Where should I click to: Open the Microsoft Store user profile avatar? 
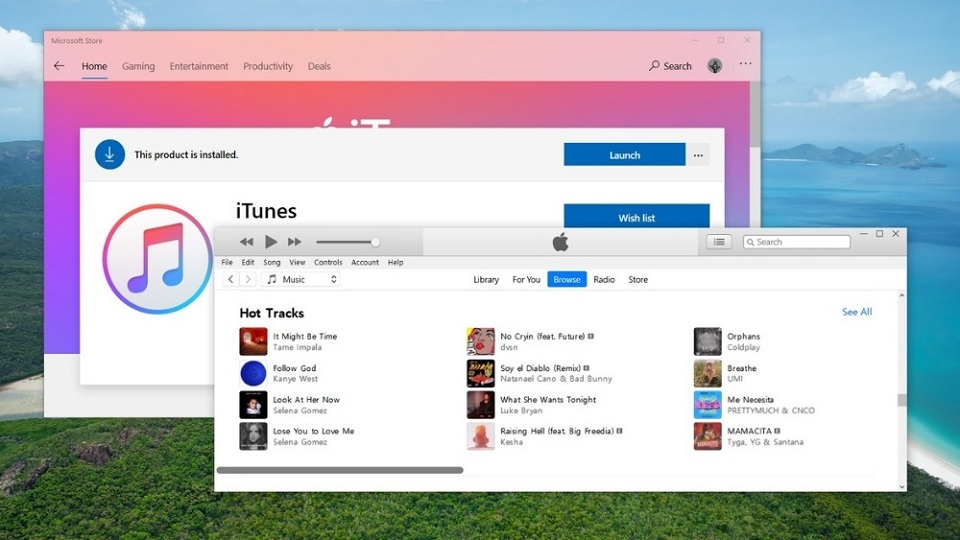click(x=714, y=66)
